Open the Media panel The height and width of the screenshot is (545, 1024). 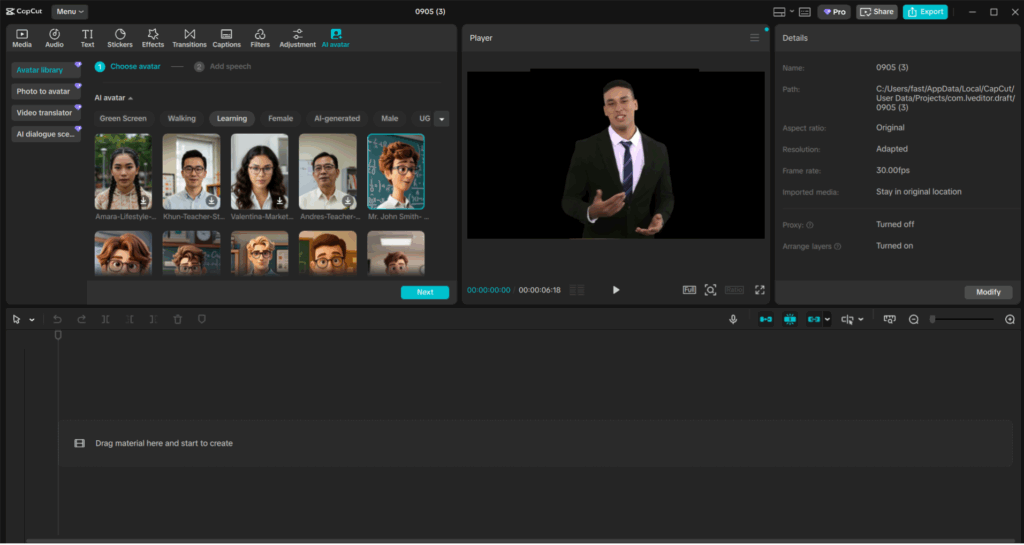click(x=22, y=39)
